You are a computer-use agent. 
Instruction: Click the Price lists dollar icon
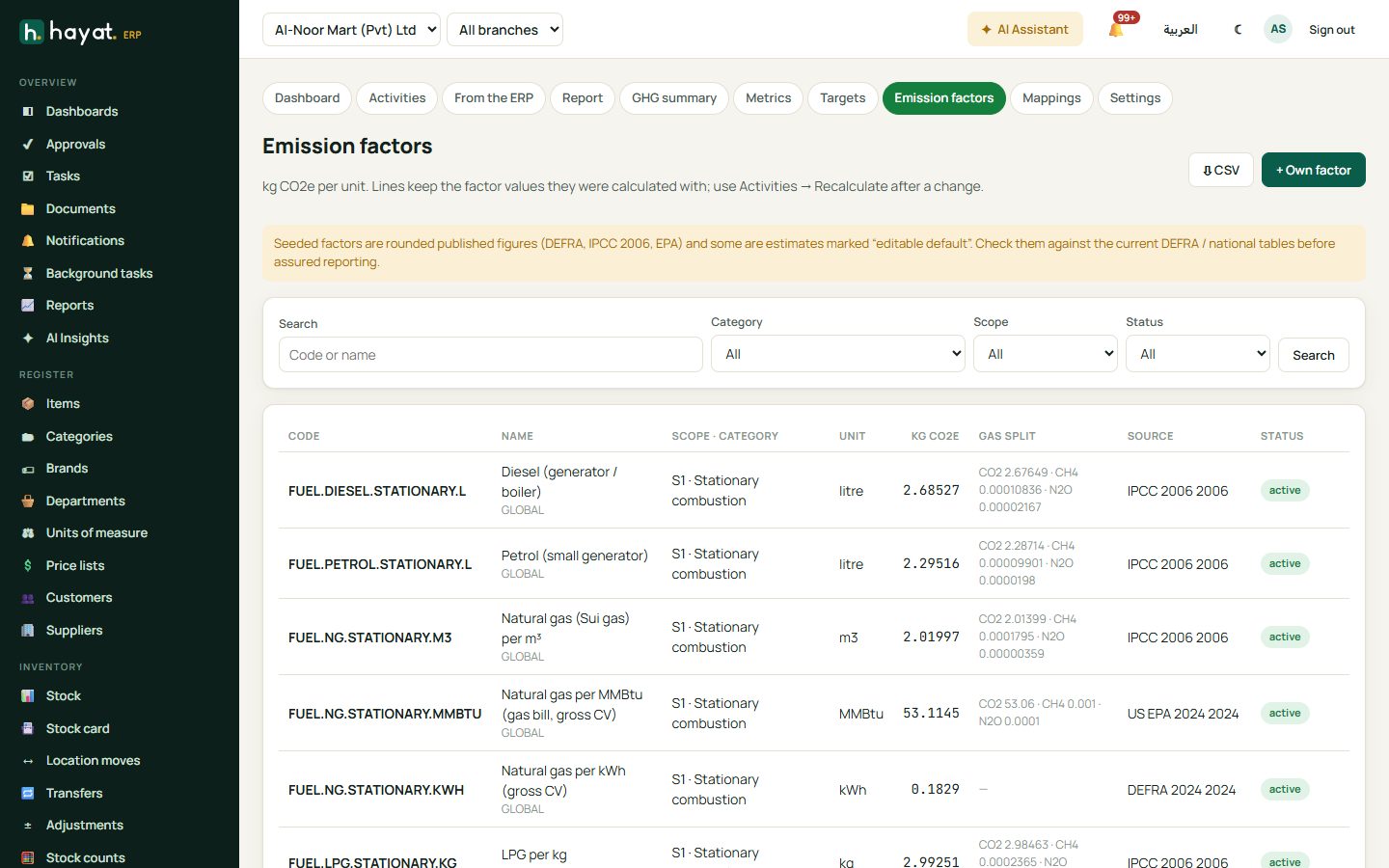pos(28,566)
